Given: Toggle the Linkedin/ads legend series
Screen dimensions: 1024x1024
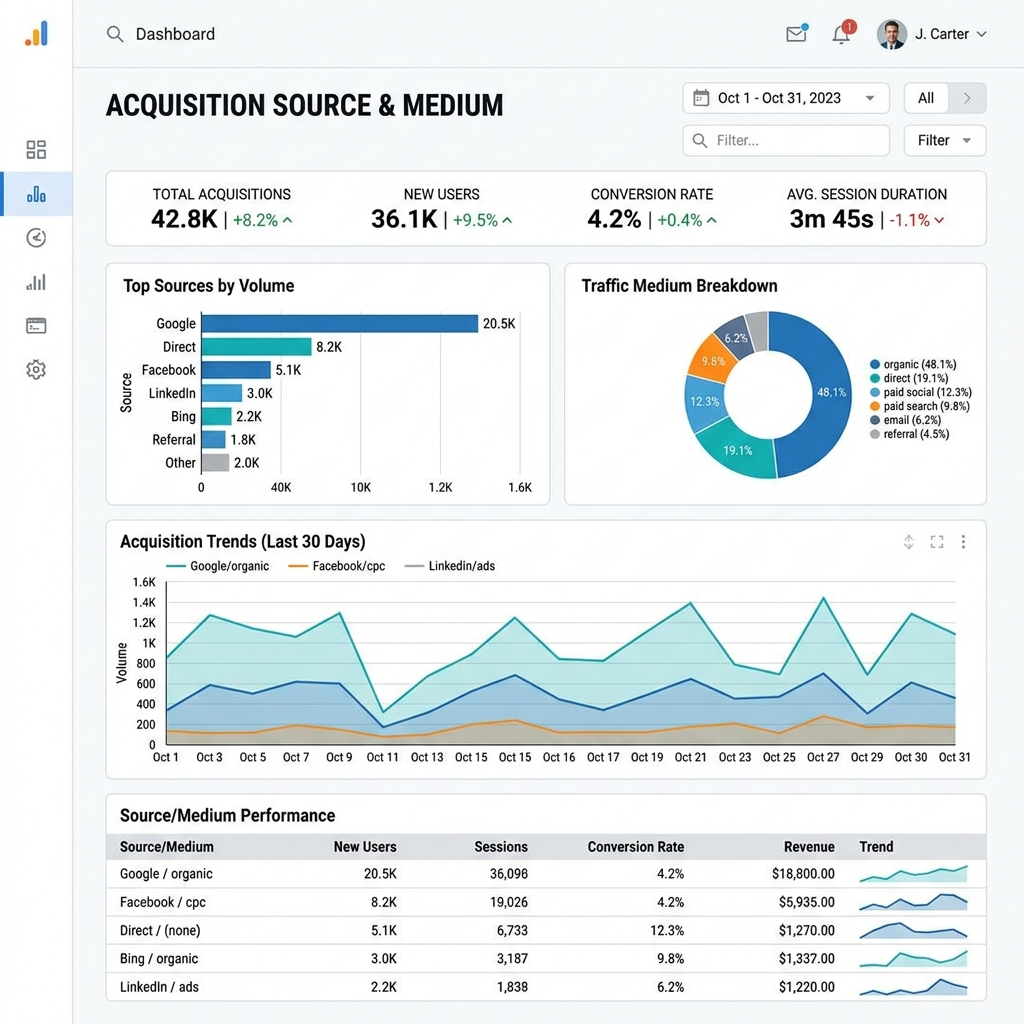Looking at the screenshot, I should pyautogui.click(x=450, y=566).
